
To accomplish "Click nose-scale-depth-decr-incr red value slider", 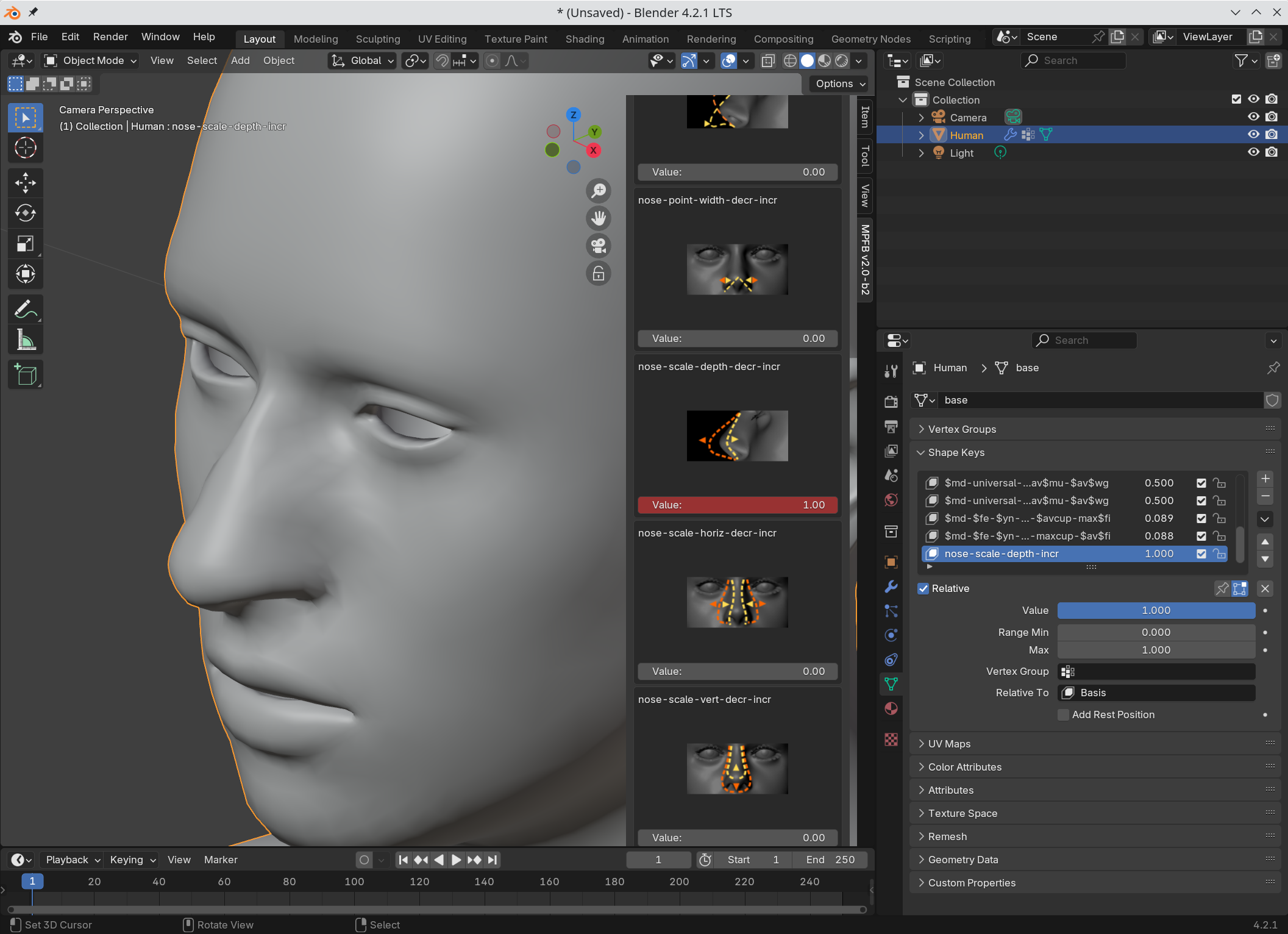I will point(738,505).
